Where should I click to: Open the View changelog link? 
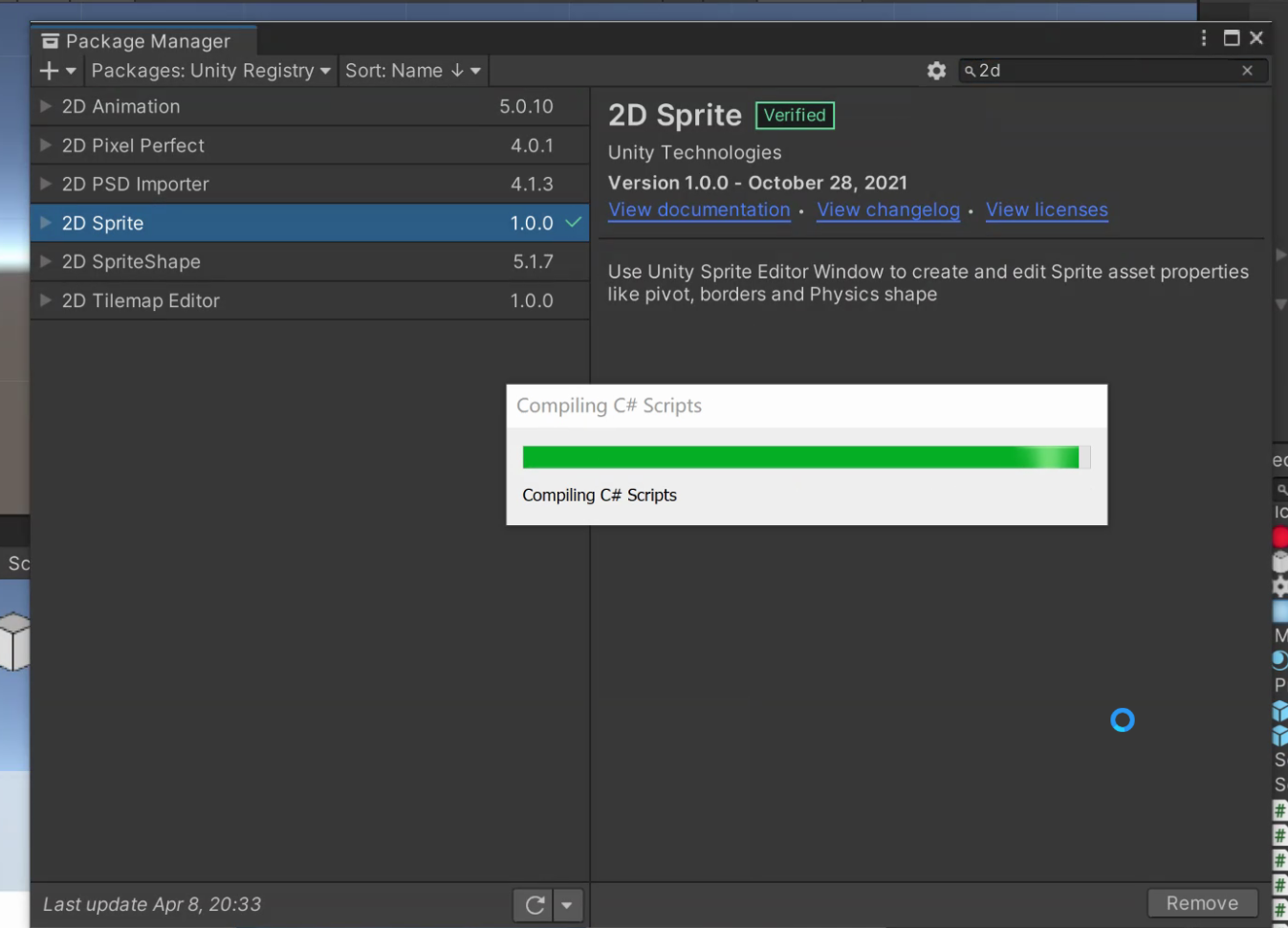888,210
